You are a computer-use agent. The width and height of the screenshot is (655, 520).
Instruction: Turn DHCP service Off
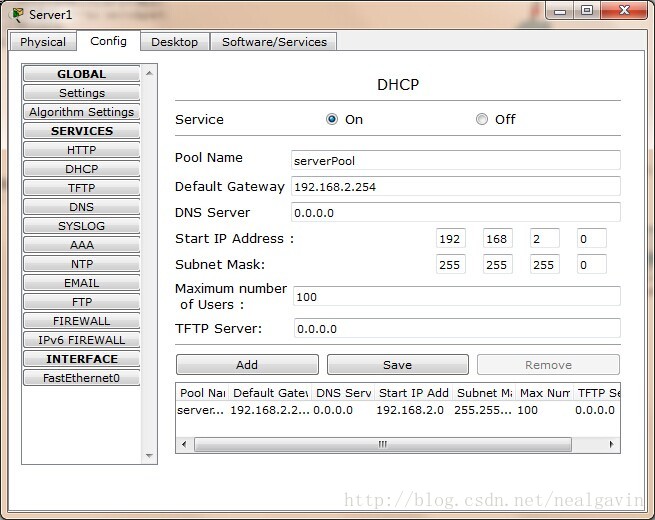(x=482, y=119)
